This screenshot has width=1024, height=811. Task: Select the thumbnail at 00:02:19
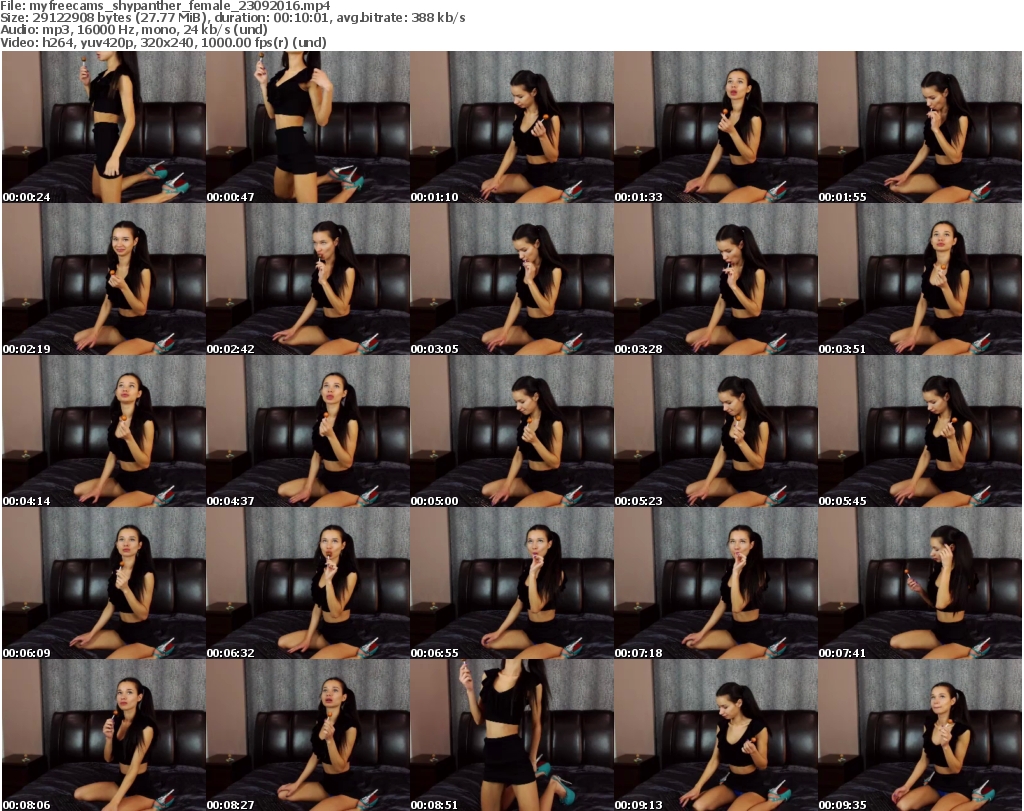[103, 279]
